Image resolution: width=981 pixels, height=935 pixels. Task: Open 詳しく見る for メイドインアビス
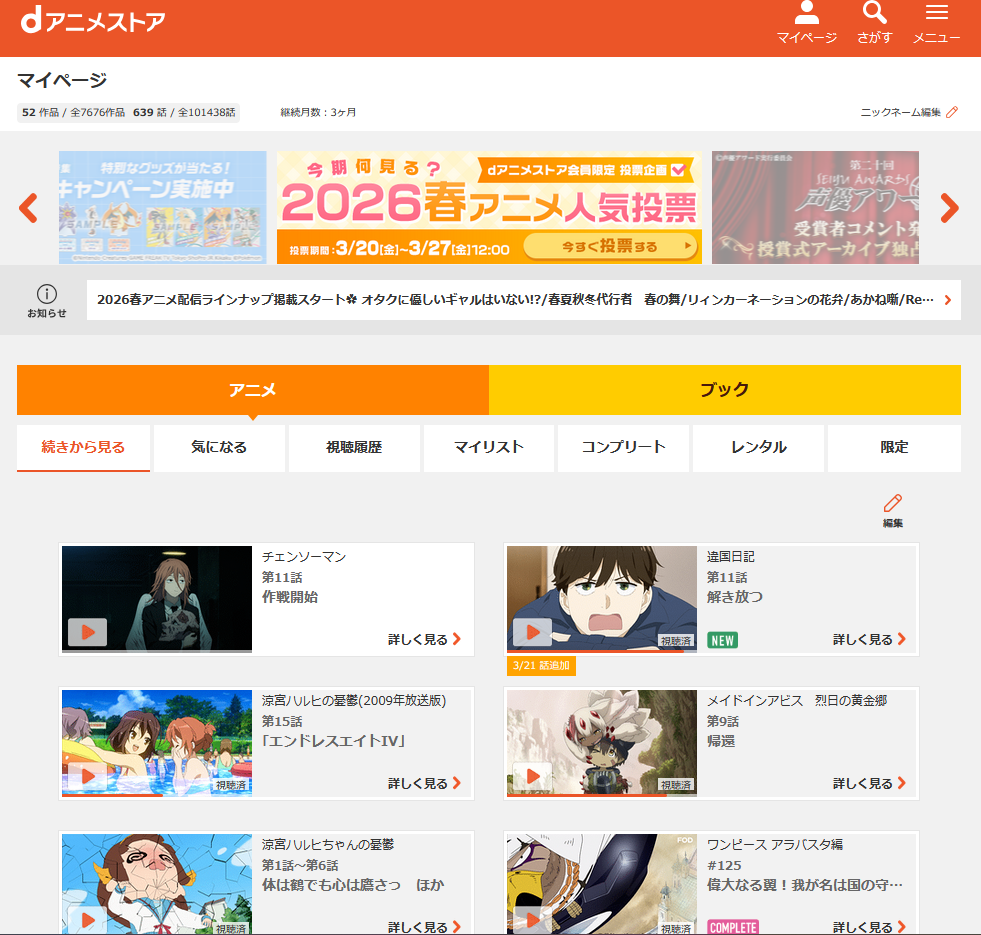coord(869,784)
